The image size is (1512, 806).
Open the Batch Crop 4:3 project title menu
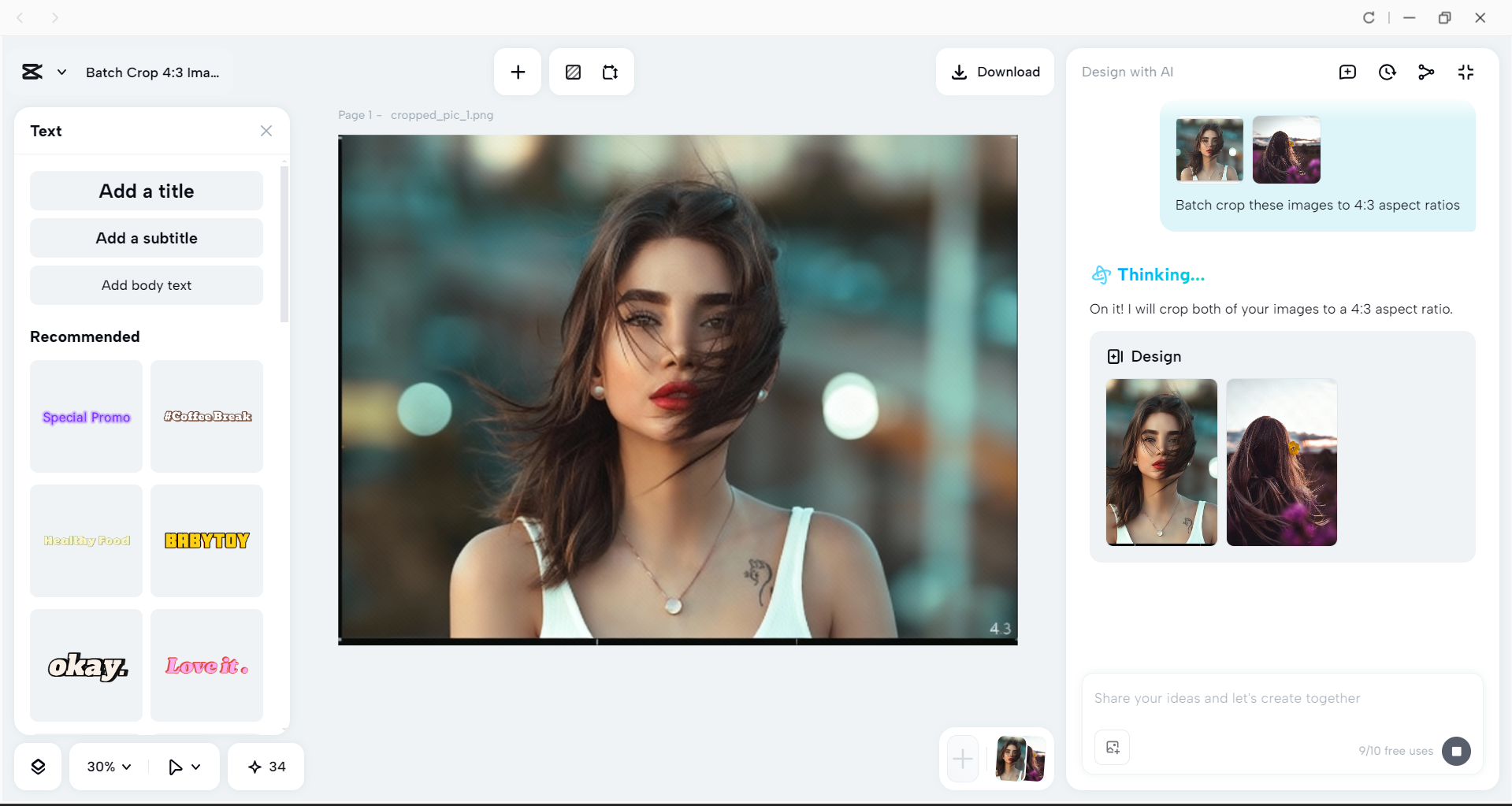(x=152, y=72)
